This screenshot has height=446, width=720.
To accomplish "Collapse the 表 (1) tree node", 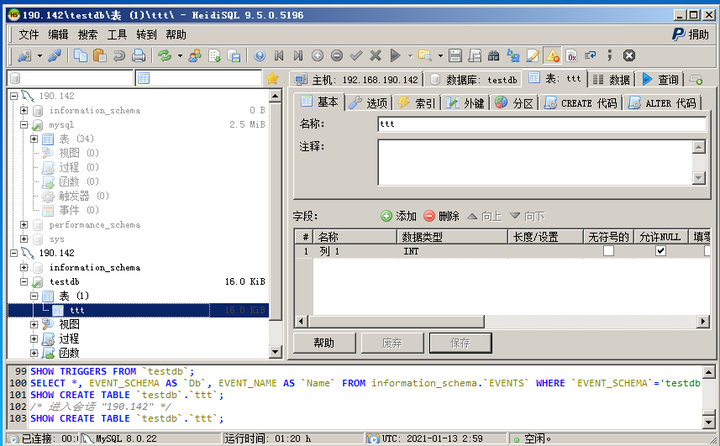I will pos(34,296).
